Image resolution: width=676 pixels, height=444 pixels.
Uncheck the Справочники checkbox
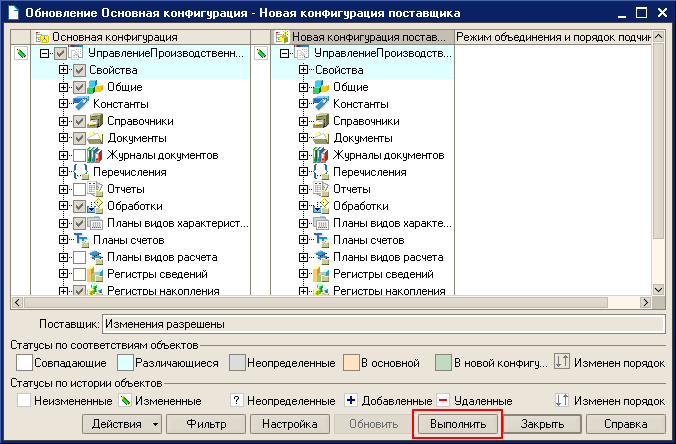tap(79, 121)
